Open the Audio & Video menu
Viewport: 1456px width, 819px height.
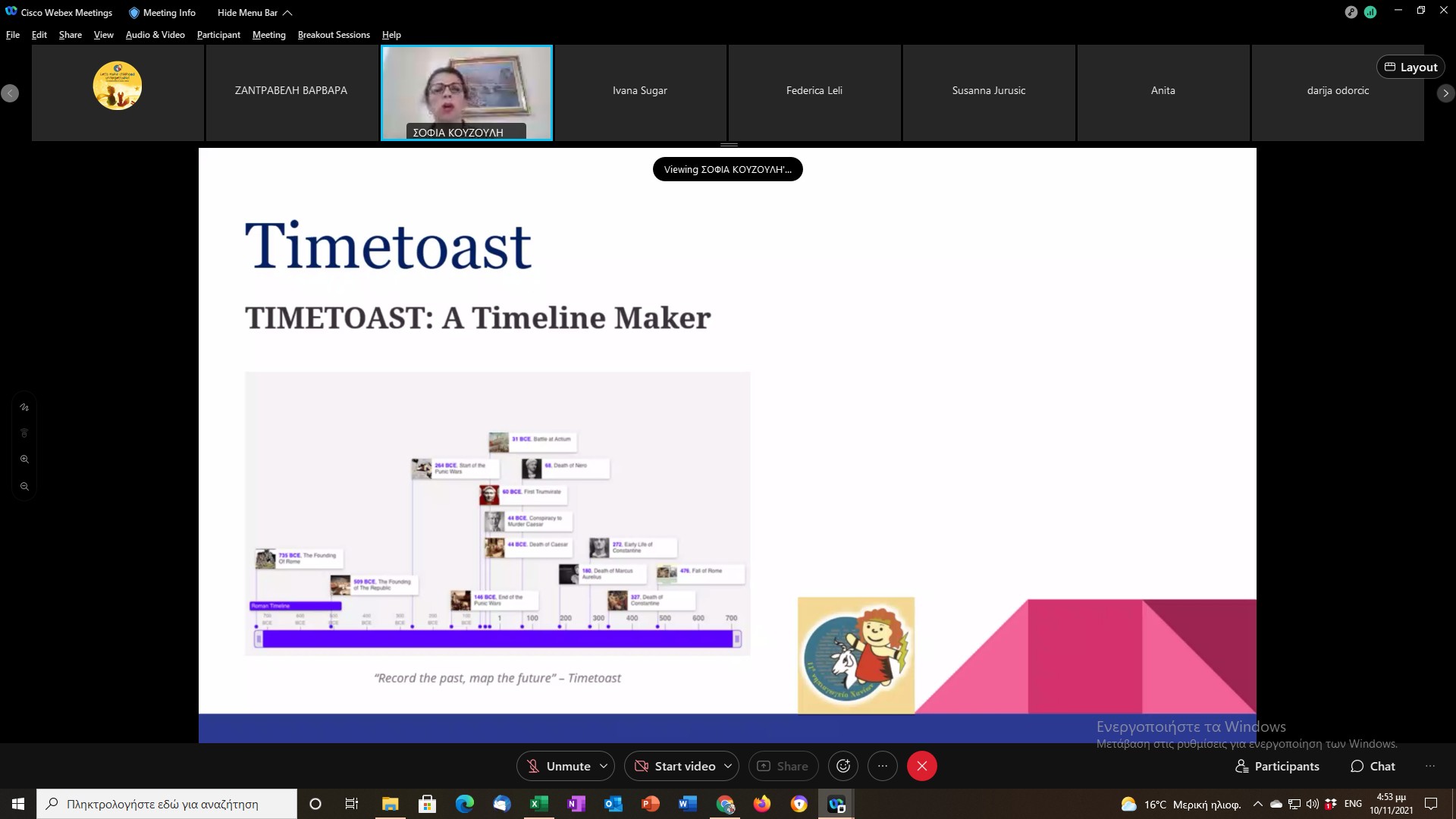(155, 35)
